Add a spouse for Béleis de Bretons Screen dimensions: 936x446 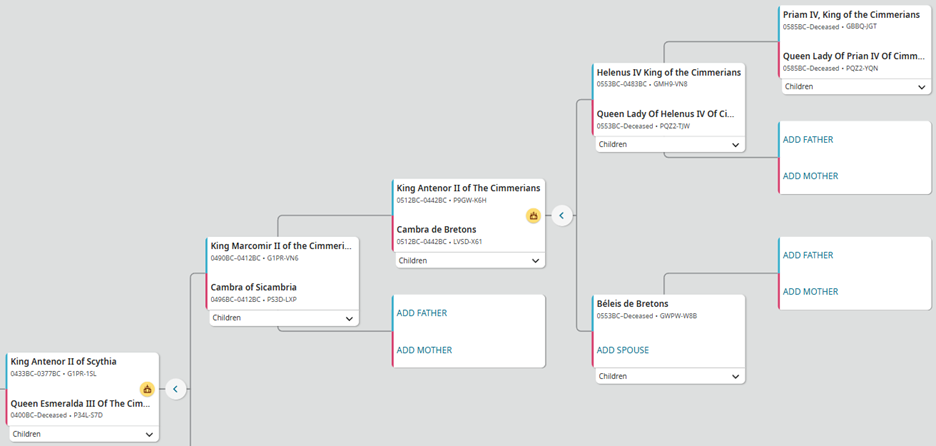point(624,350)
